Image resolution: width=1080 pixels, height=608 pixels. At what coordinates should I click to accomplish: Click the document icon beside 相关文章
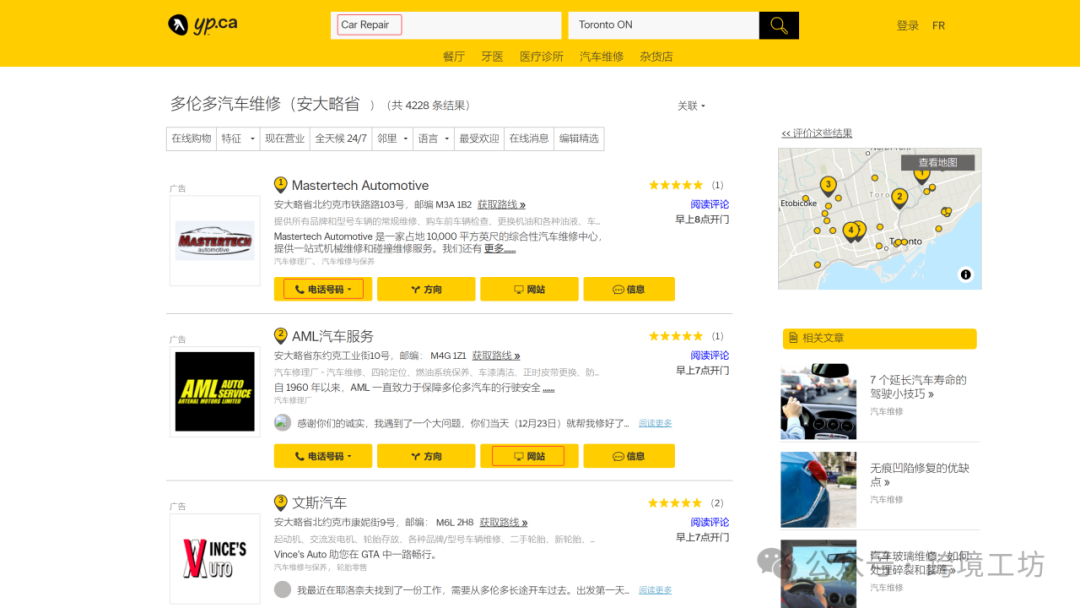(793, 337)
